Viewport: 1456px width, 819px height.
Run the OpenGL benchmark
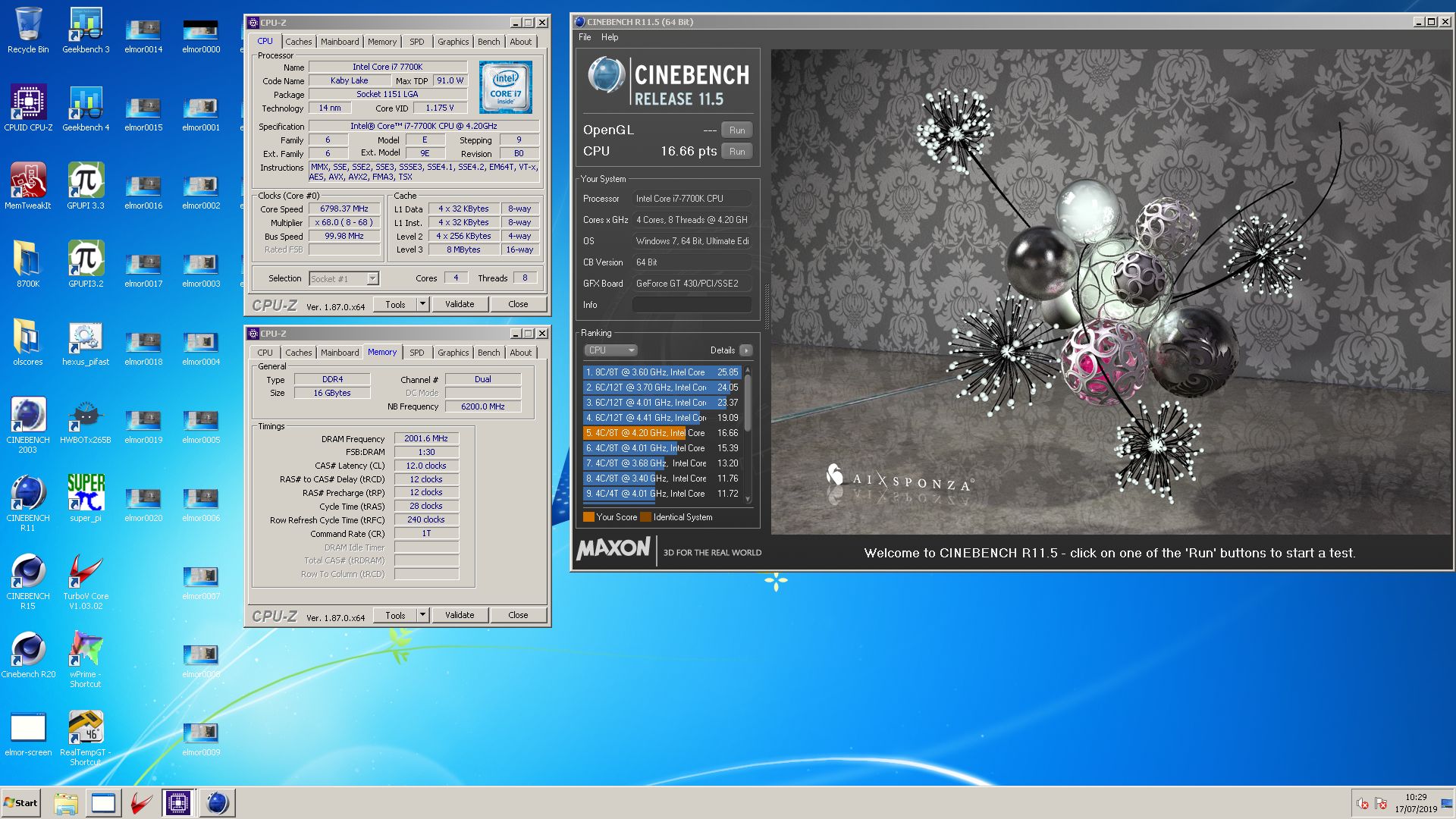[737, 130]
